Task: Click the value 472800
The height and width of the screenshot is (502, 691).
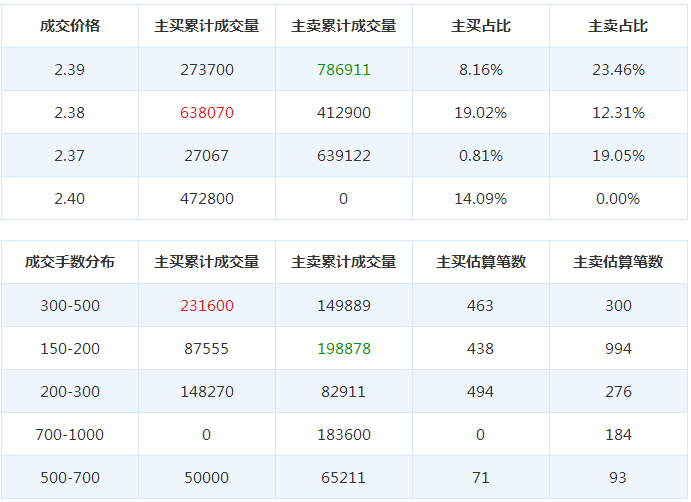Action: point(207,199)
